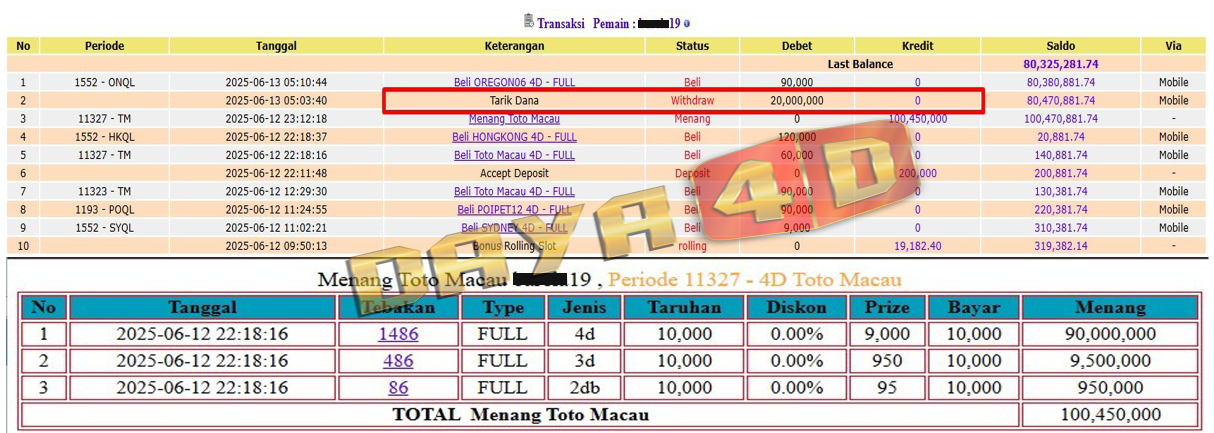Open the Menang Toto Macau link

coord(514,118)
